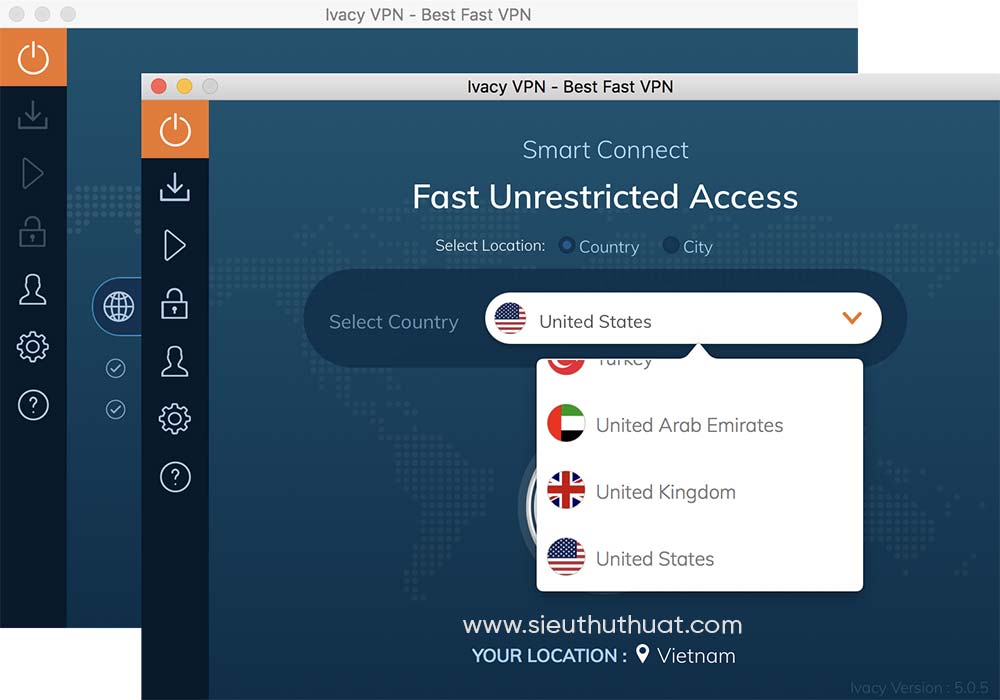
Task: Click help icon in back window sidebar
Action: 33,405
